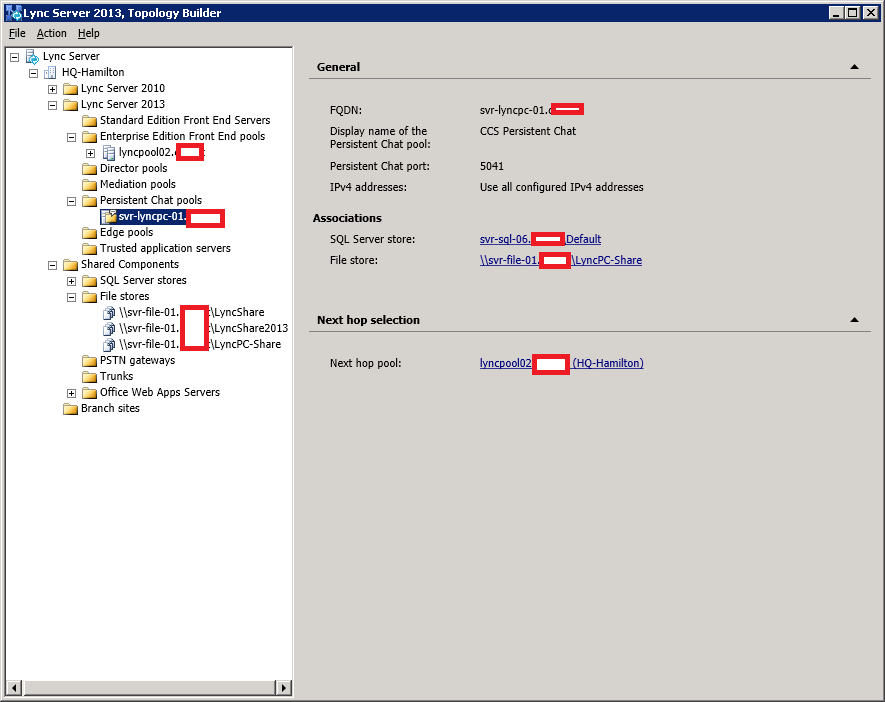Click the lyncpool02 pool server icon
This screenshot has height=702, width=885.
(109, 153)
